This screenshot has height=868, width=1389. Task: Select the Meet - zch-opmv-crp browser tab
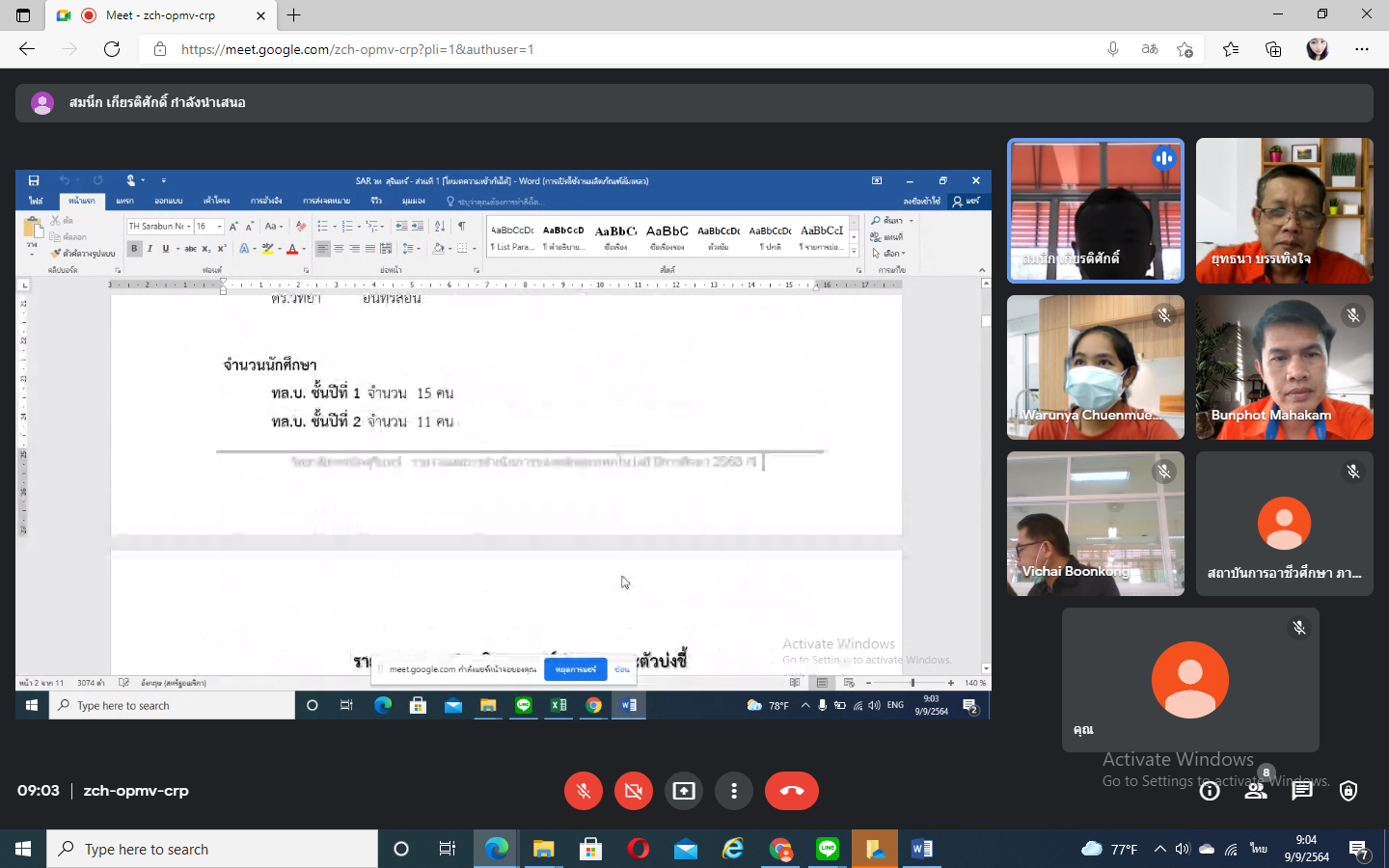coord(160,15)
